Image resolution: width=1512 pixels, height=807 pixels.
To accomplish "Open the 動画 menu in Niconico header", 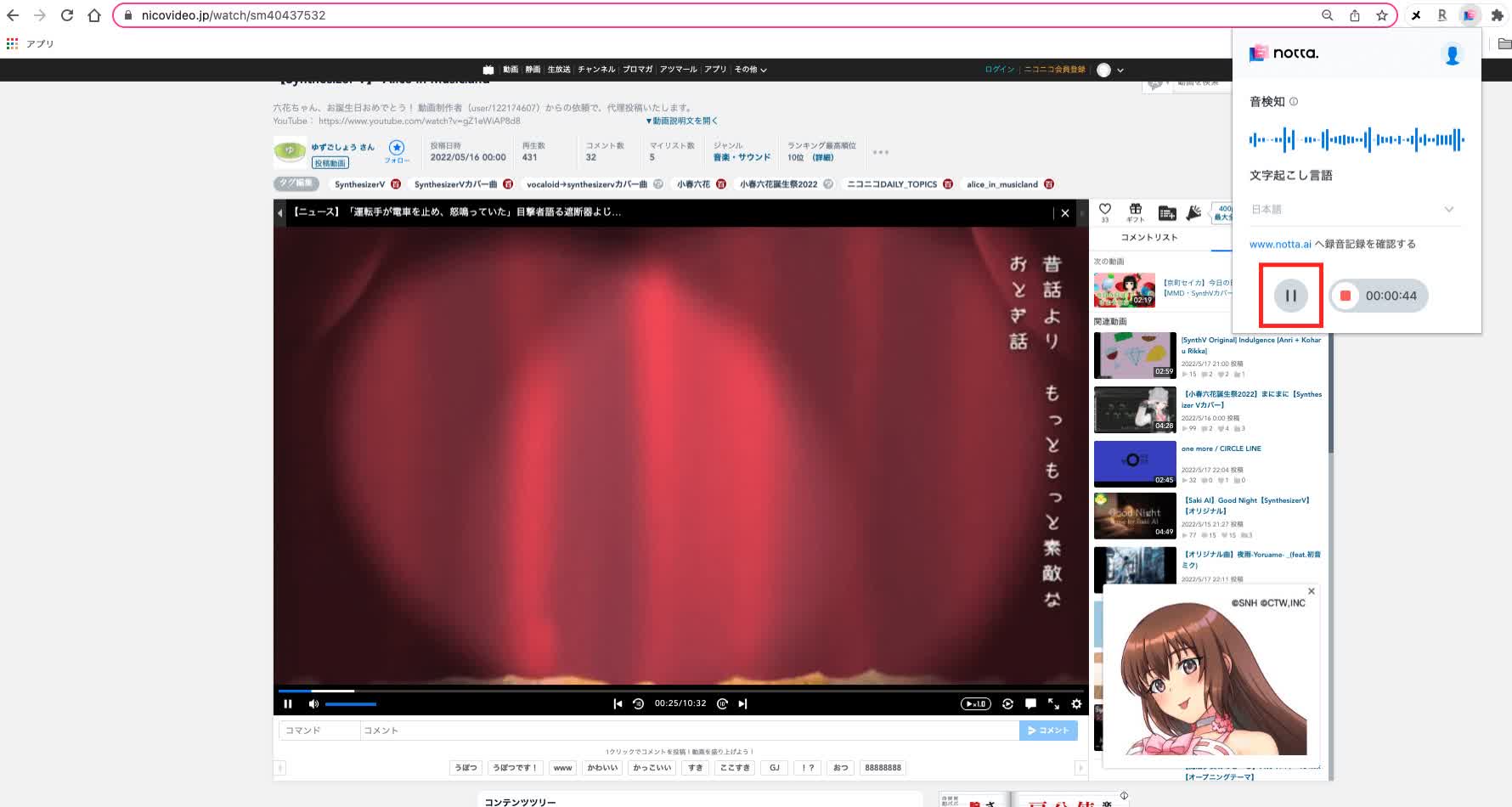I will click(510, 70).
